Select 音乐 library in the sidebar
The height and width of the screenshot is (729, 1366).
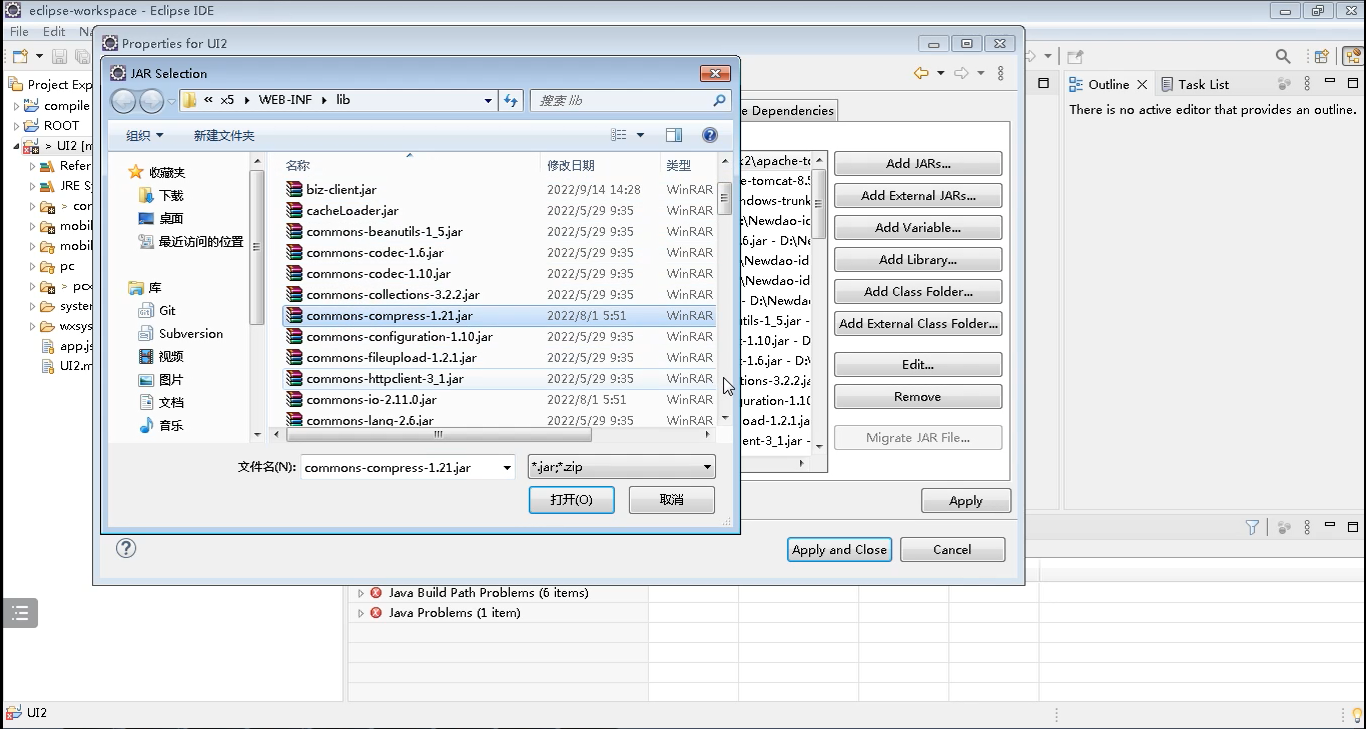click(171, 426)
